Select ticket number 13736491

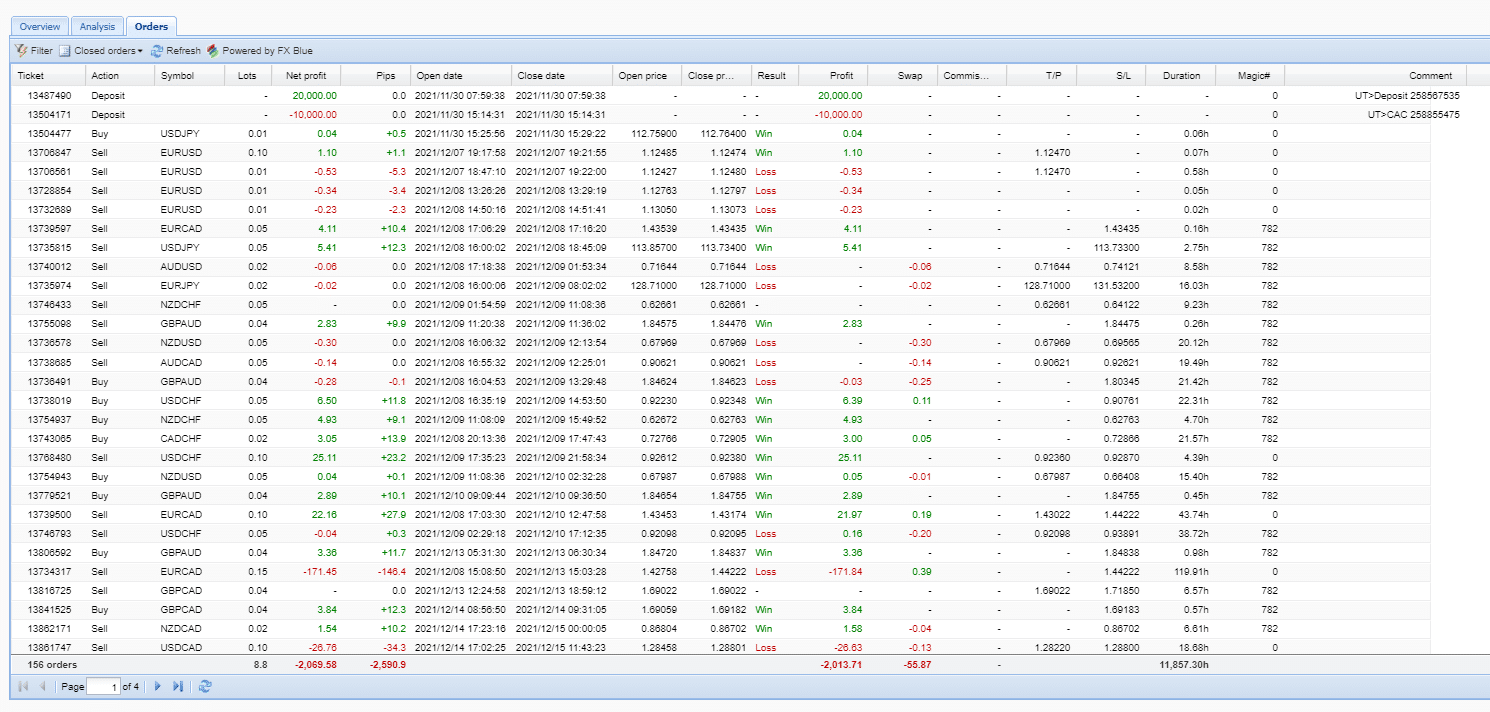pos(48,381)
